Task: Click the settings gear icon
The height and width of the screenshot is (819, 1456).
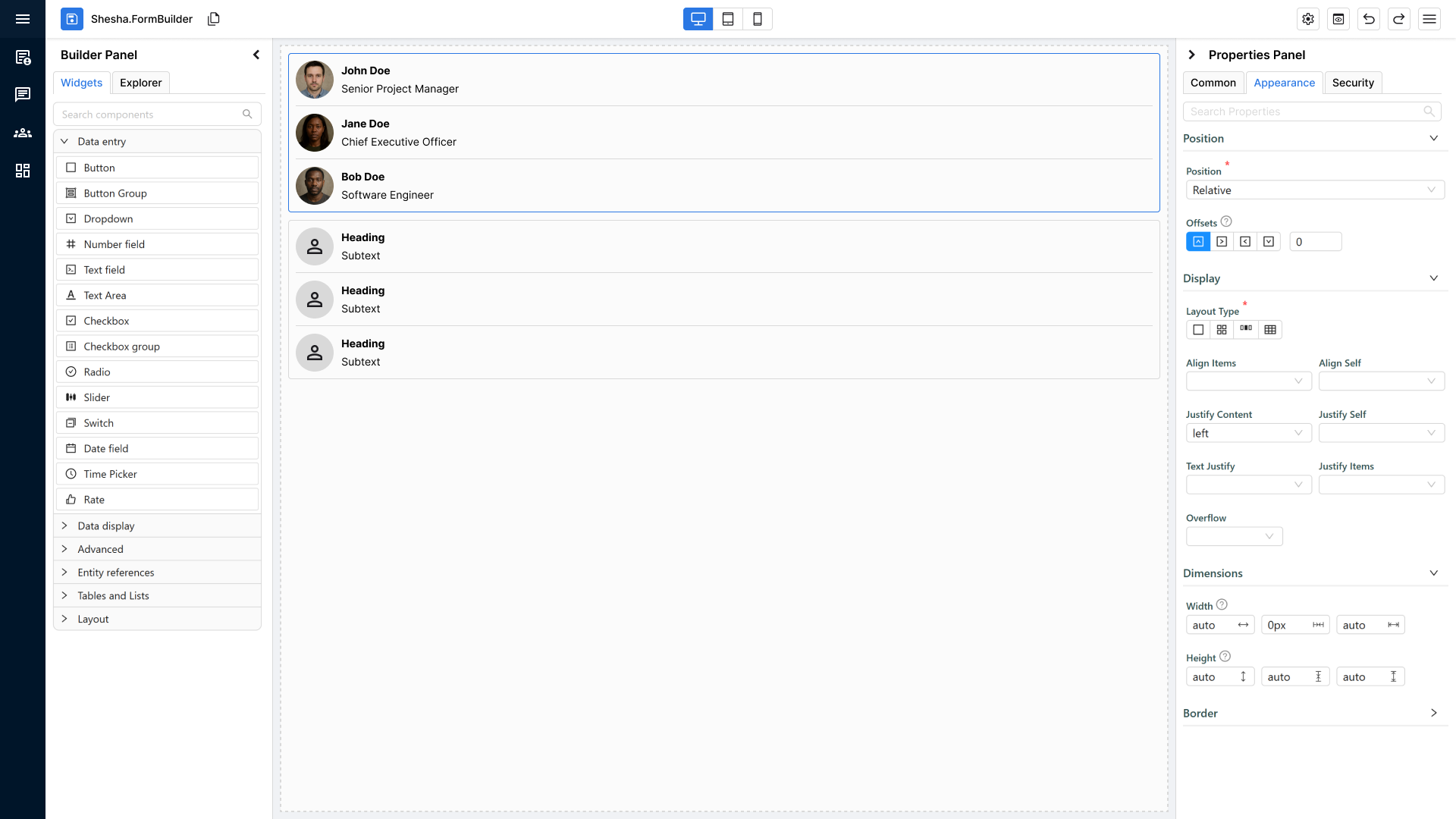Action: pyautogui.click(x=1308, y=19)
